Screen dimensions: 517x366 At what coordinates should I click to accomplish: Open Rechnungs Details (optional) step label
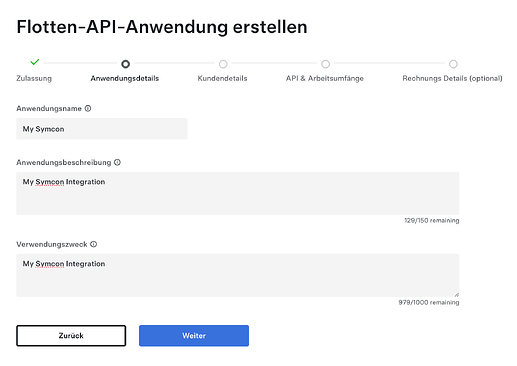pyautogui.click(x=452, y=78)
